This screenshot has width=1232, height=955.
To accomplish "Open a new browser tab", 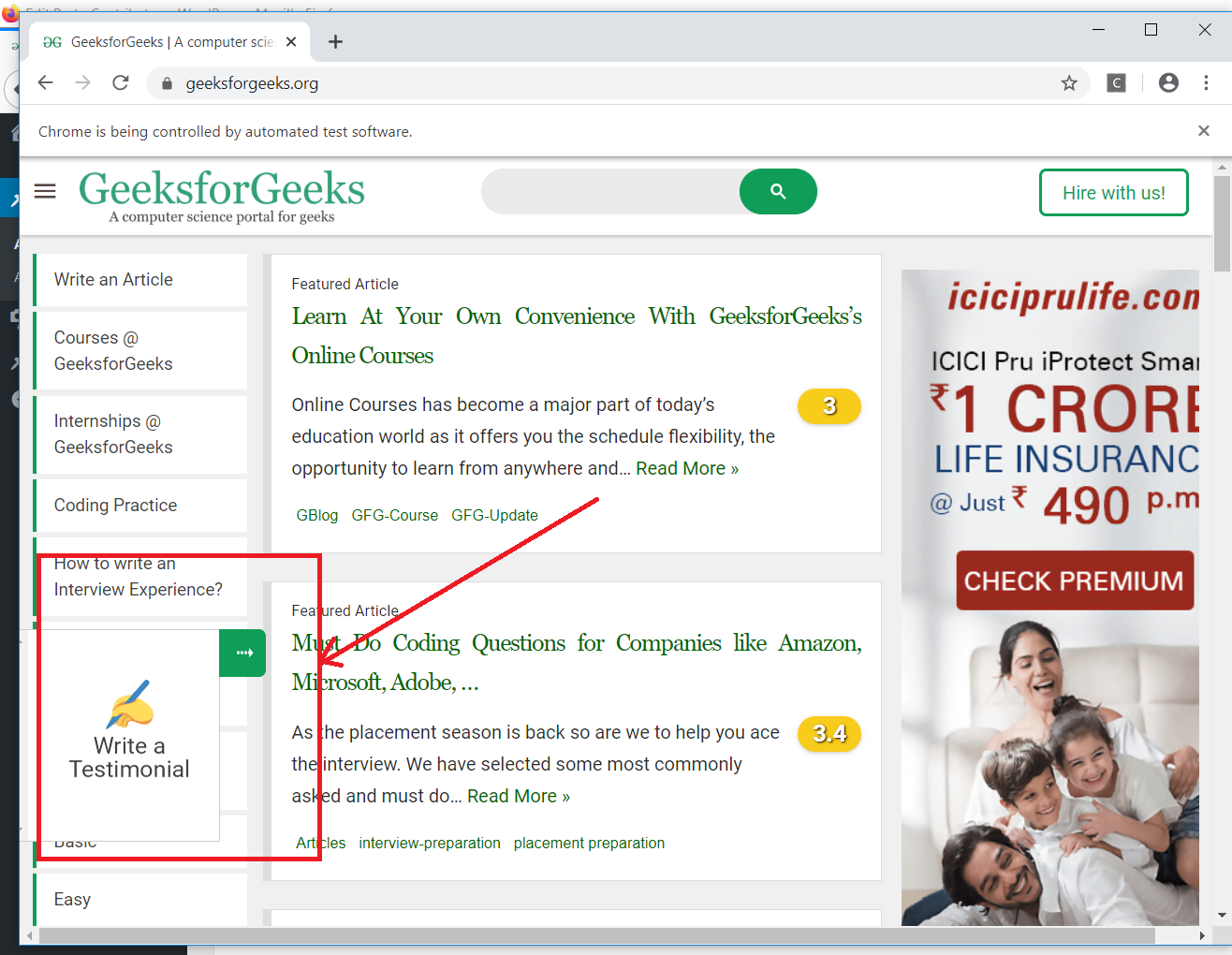I will point(335,42).
